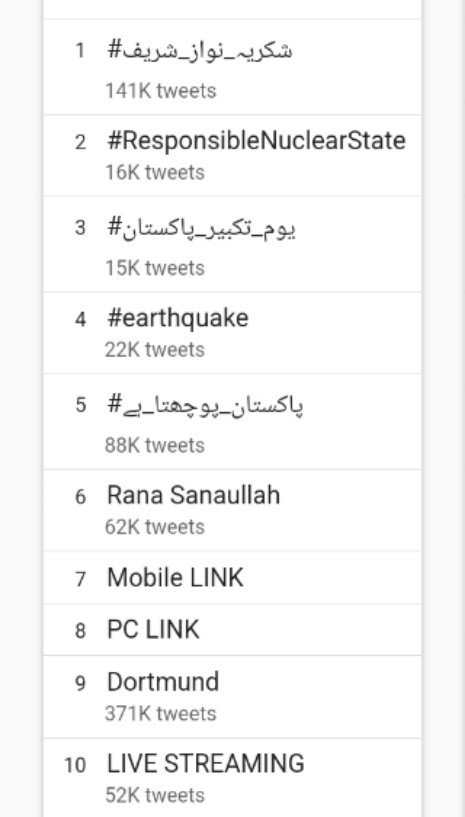Click rank number 10 beside LIVE STREAMING

[75, 765]
